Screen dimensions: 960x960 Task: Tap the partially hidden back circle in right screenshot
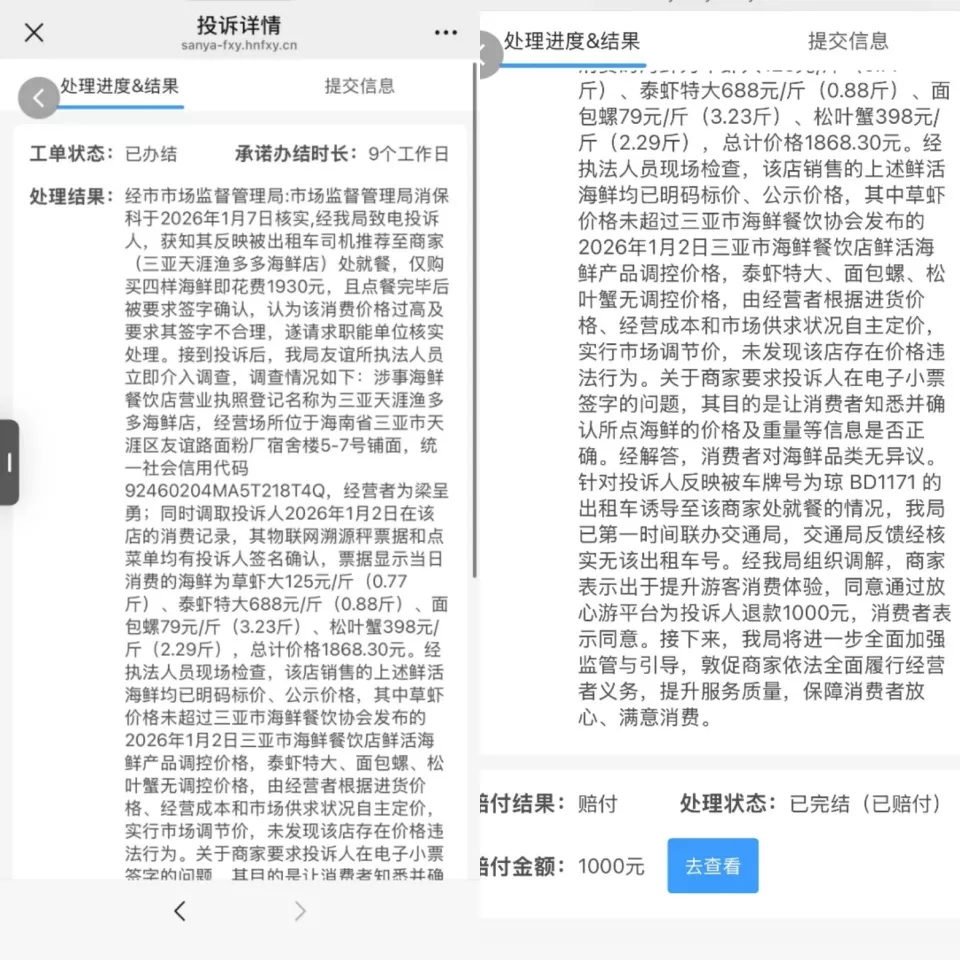pos(489,54)
